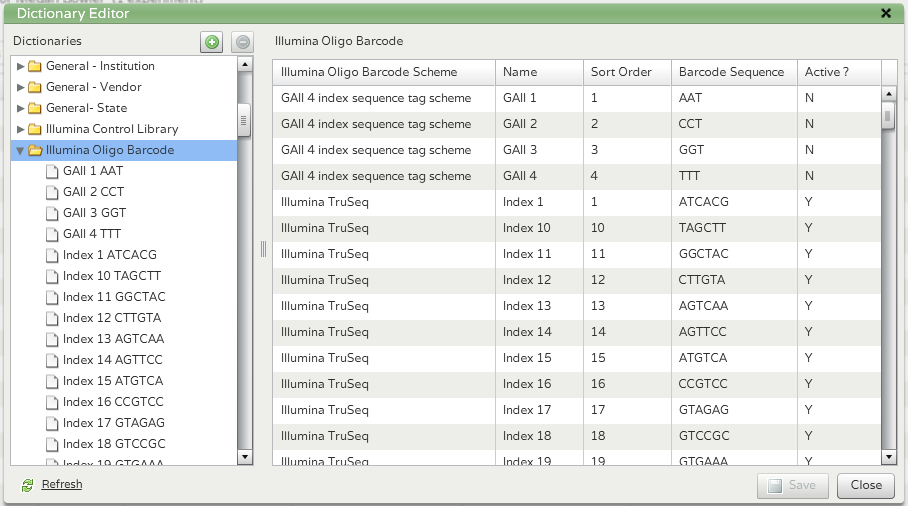Click the document icon for Index 13 AGTCAA

(52, 339)
